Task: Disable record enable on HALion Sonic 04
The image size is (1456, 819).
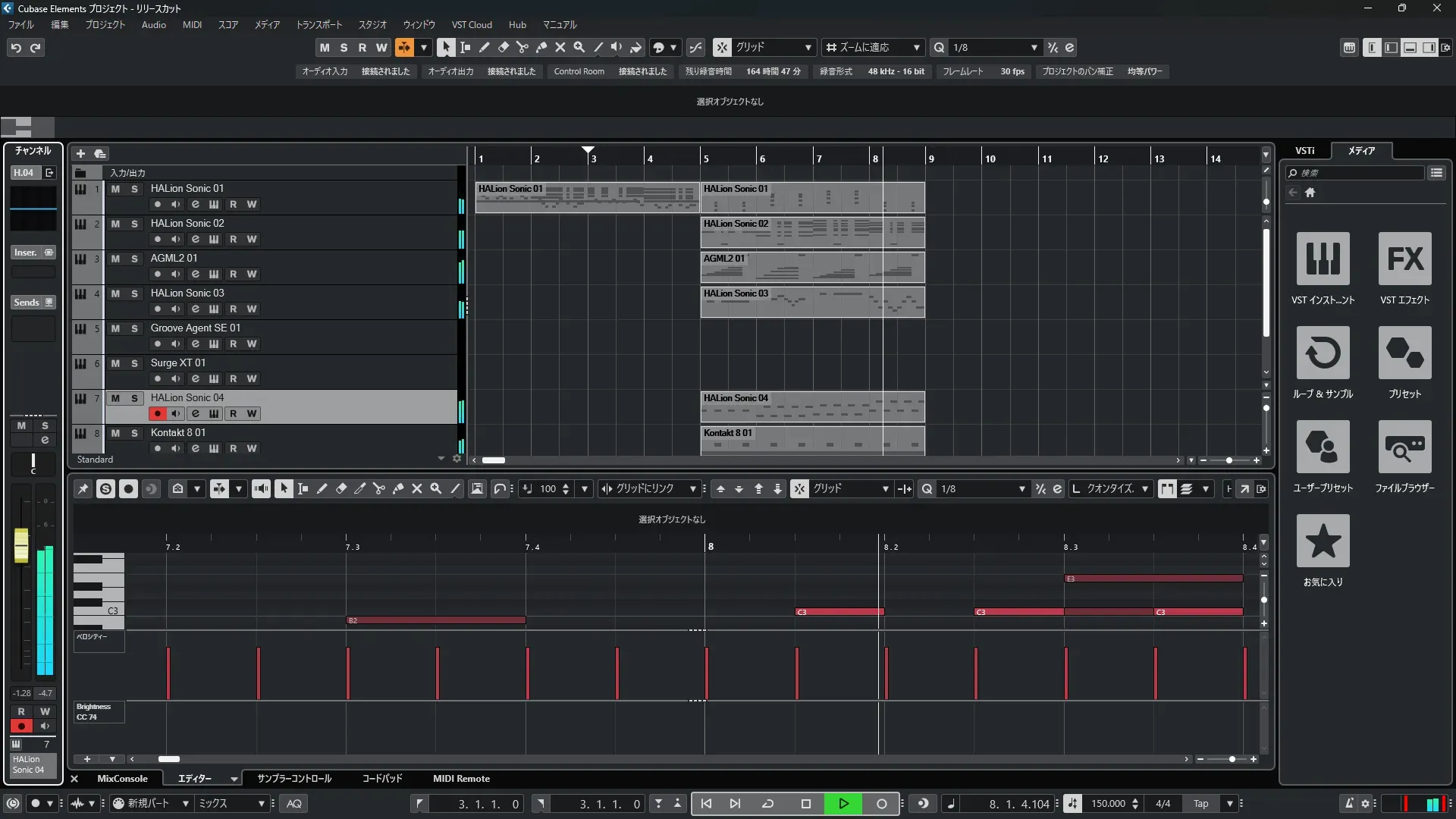Action: (x=157, y=413)
